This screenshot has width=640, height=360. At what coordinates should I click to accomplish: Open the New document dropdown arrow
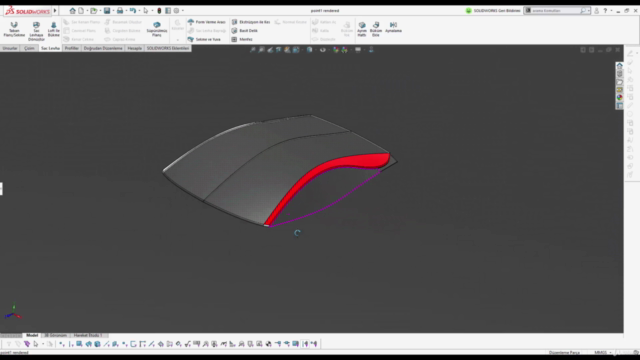(87, 11)
